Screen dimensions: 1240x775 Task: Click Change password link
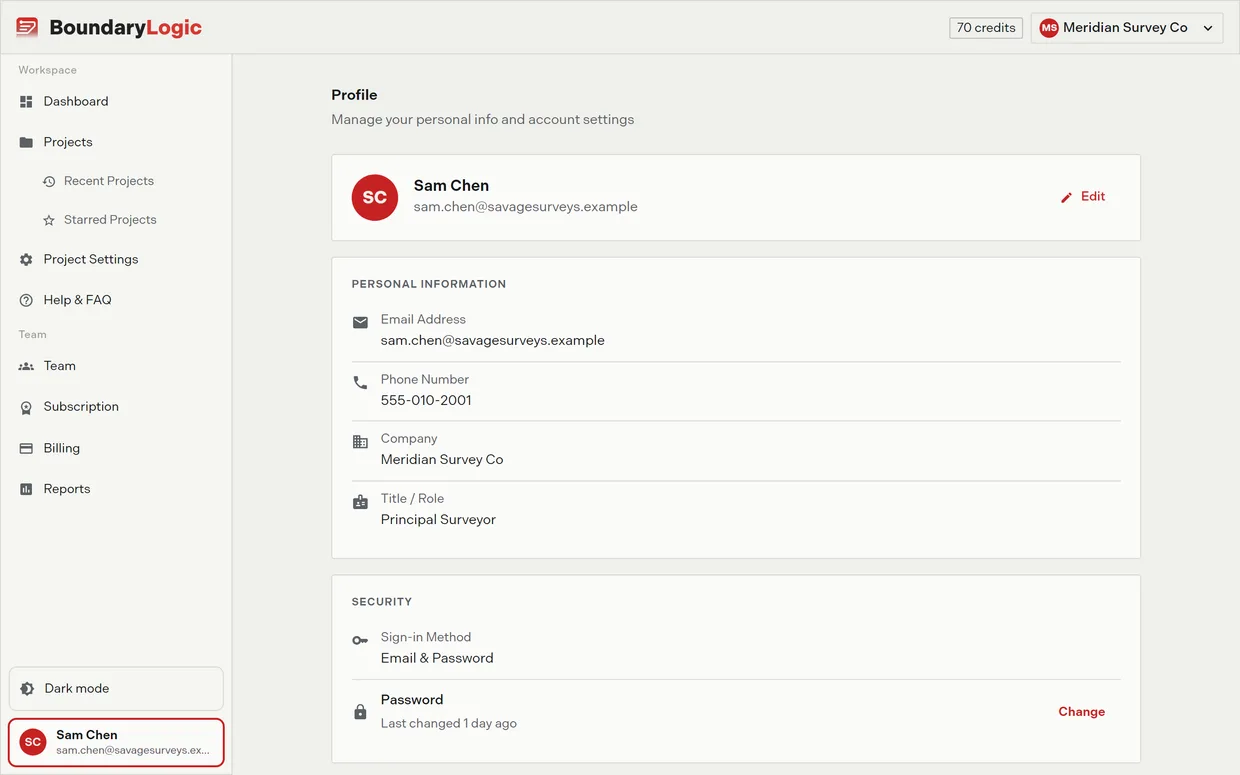(1082, 712)
